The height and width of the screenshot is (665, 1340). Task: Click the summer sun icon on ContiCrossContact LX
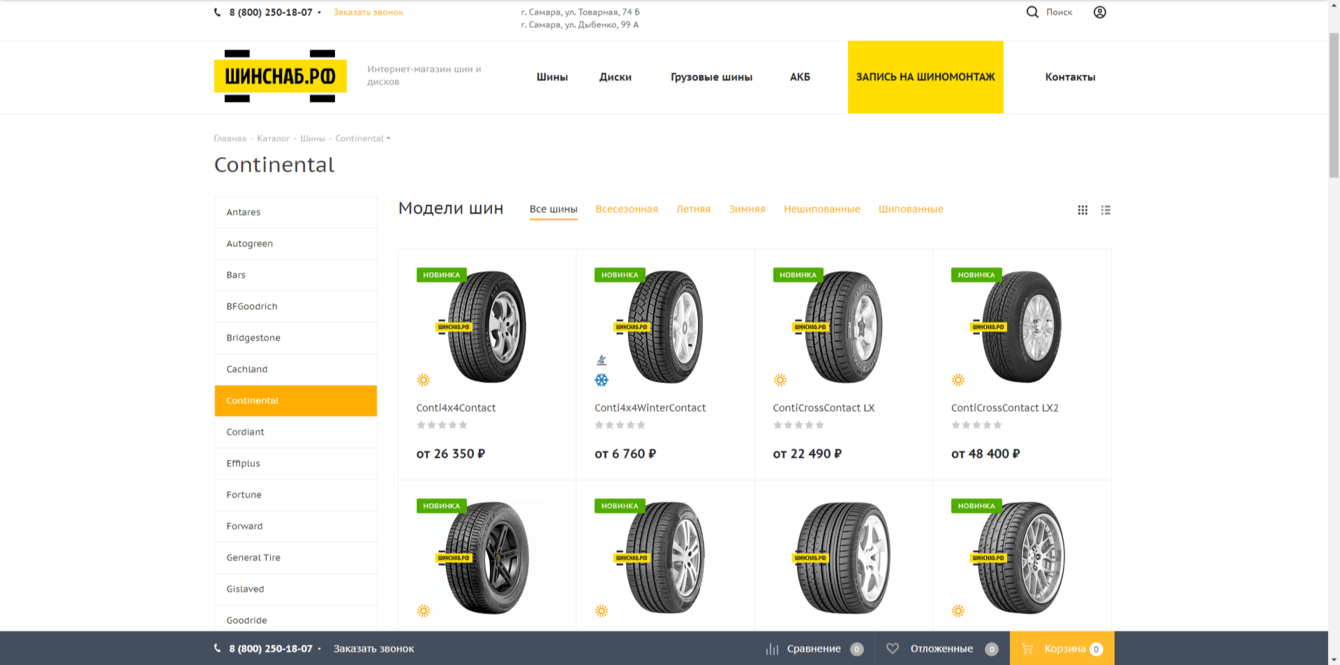[780, 380]
